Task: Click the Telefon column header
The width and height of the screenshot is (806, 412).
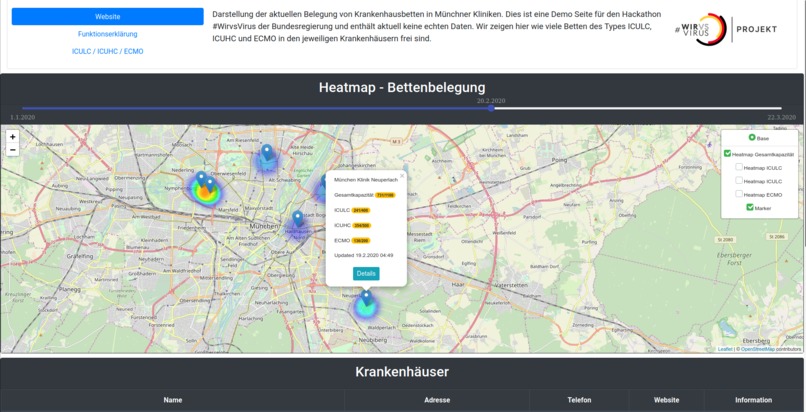Action: tap(579, 400)
